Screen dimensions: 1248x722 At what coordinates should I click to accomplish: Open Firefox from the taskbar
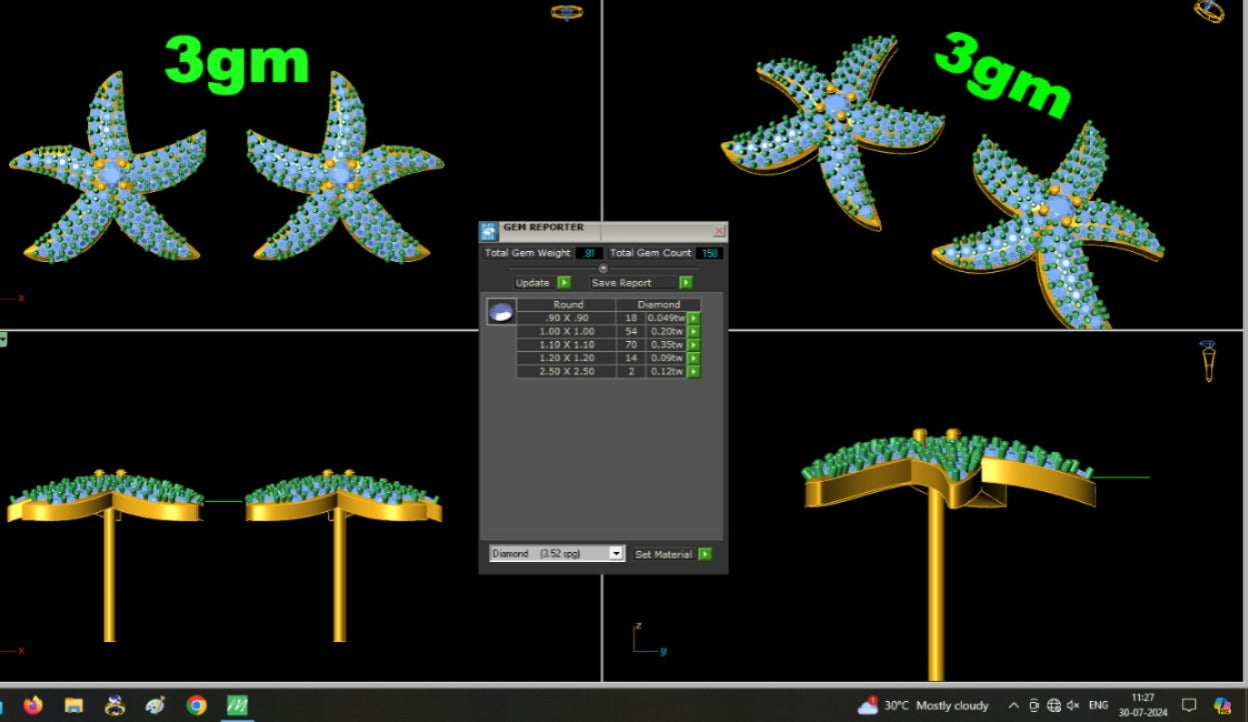33,705
